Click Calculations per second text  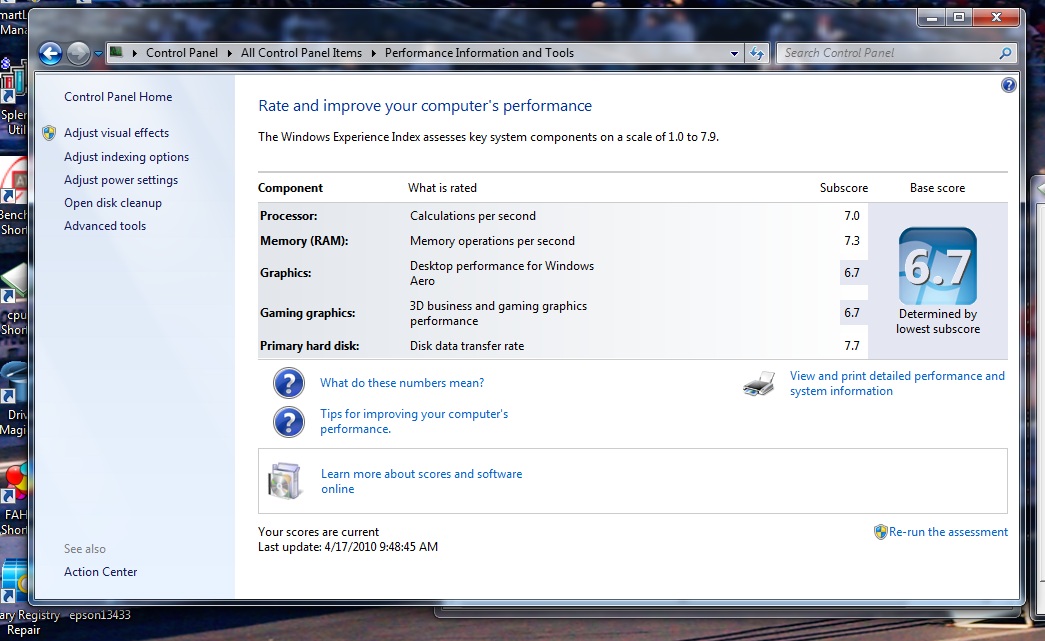[x=473, y=216]
